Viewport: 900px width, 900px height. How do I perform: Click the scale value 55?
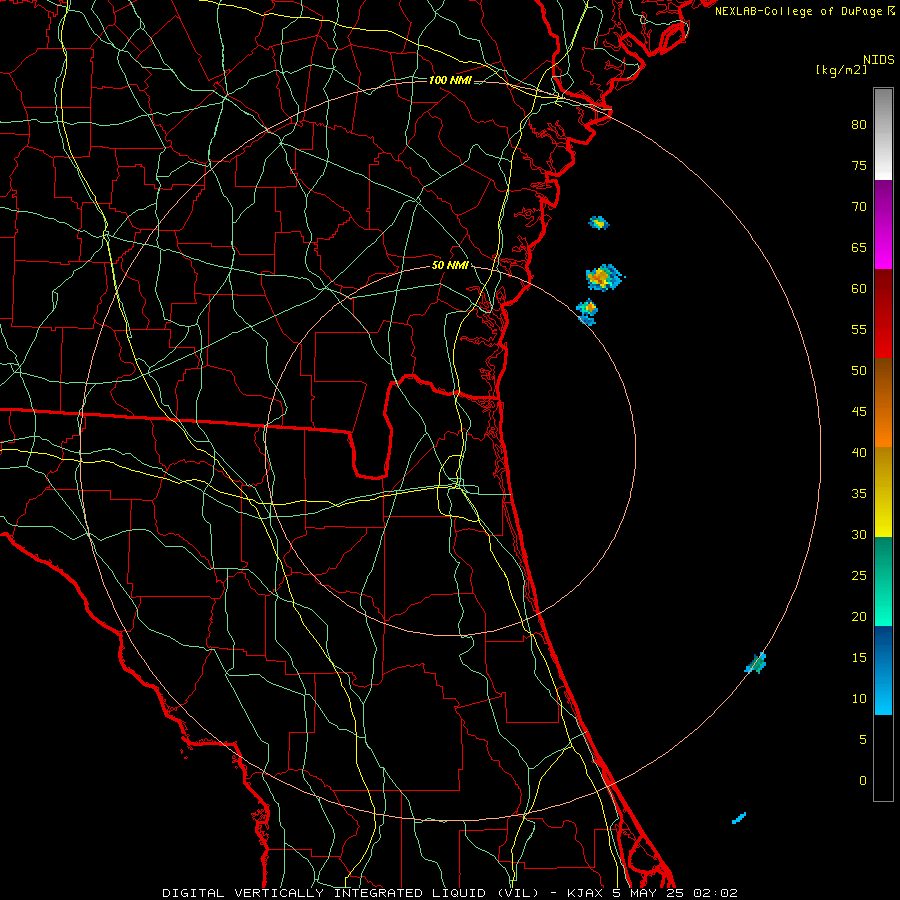859,330
